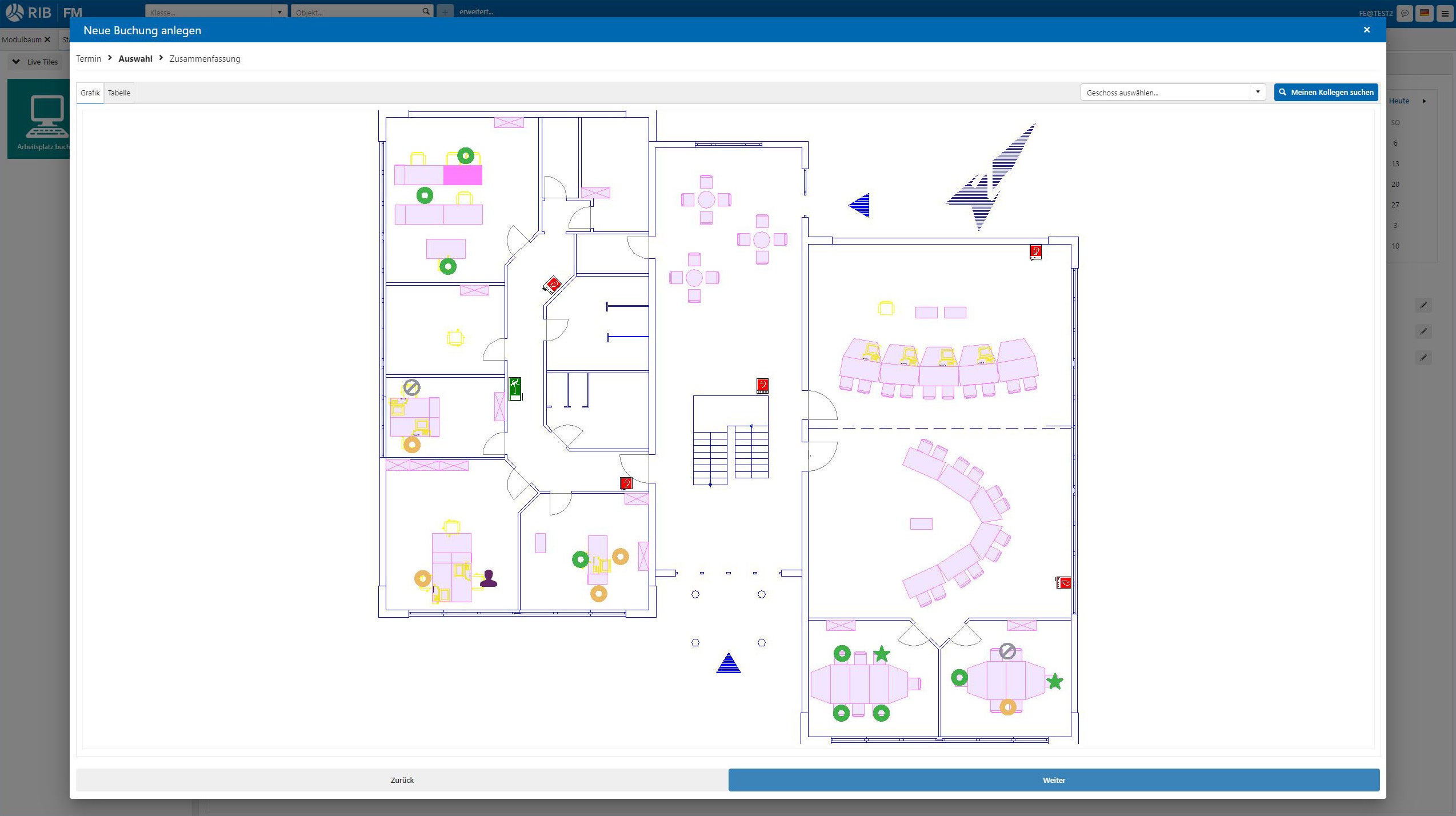The width and height of the screenshot is (1456, 816).
Task: Click the orange marker on the right meeting table
Action: click(1008, 707)
